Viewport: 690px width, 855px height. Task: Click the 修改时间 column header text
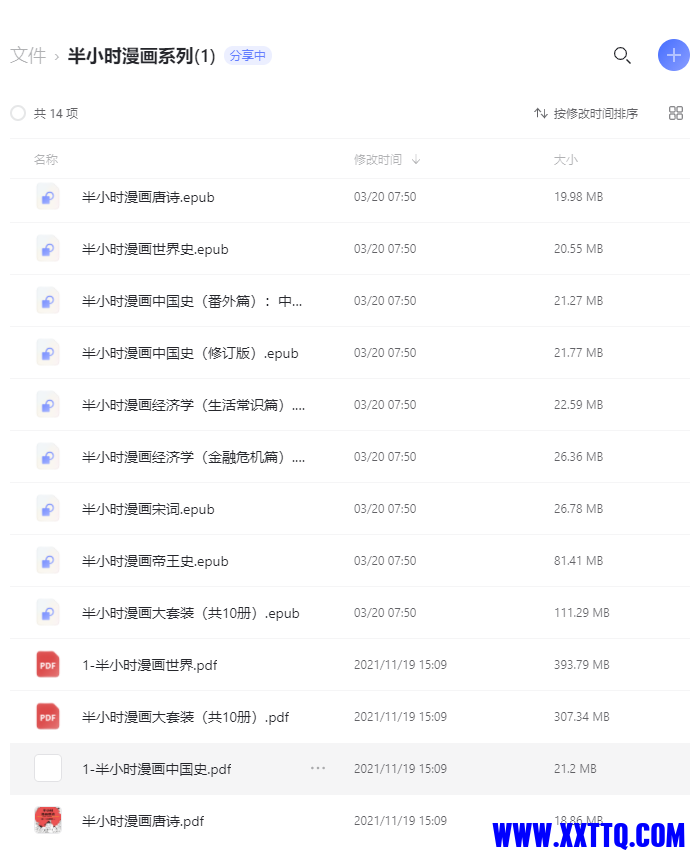(378, 159)
